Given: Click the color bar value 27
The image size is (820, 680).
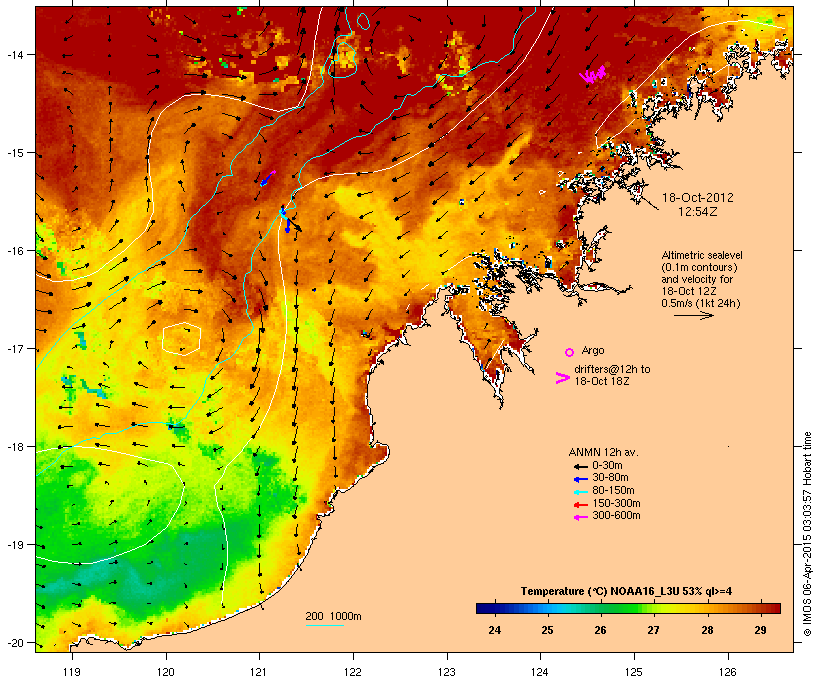Looking at the screenshot, I should [653, 630].
